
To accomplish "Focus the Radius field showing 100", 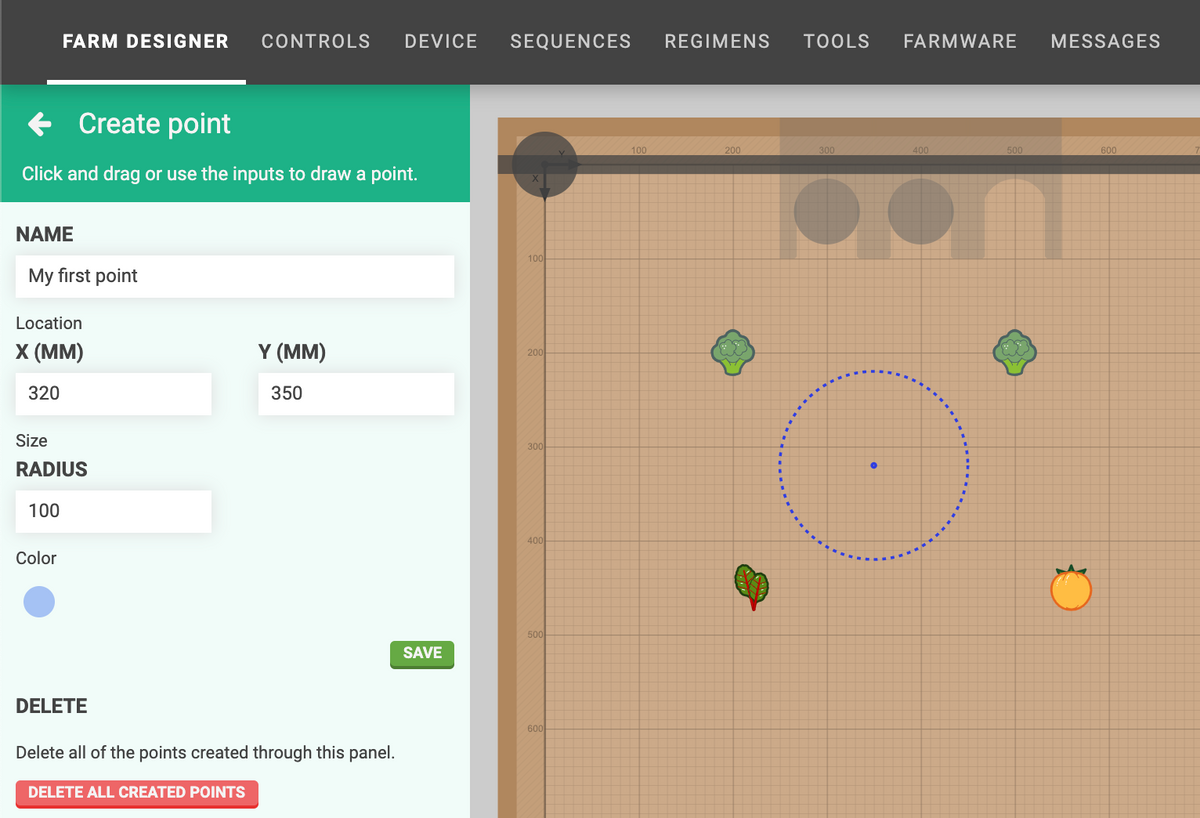I will (x=114, y=511).
